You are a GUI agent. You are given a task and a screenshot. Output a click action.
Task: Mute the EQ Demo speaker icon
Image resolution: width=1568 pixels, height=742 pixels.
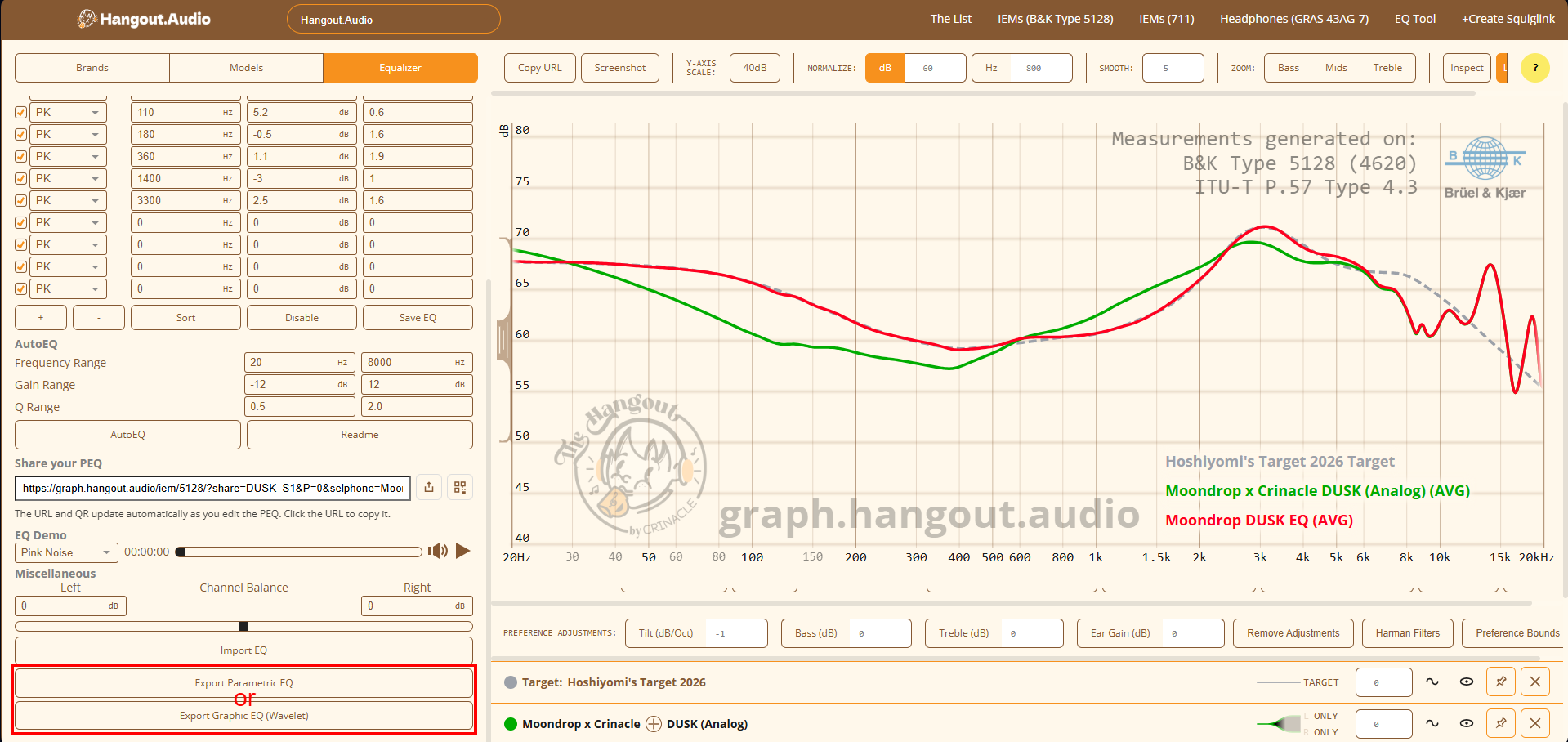tap(438, 551)
